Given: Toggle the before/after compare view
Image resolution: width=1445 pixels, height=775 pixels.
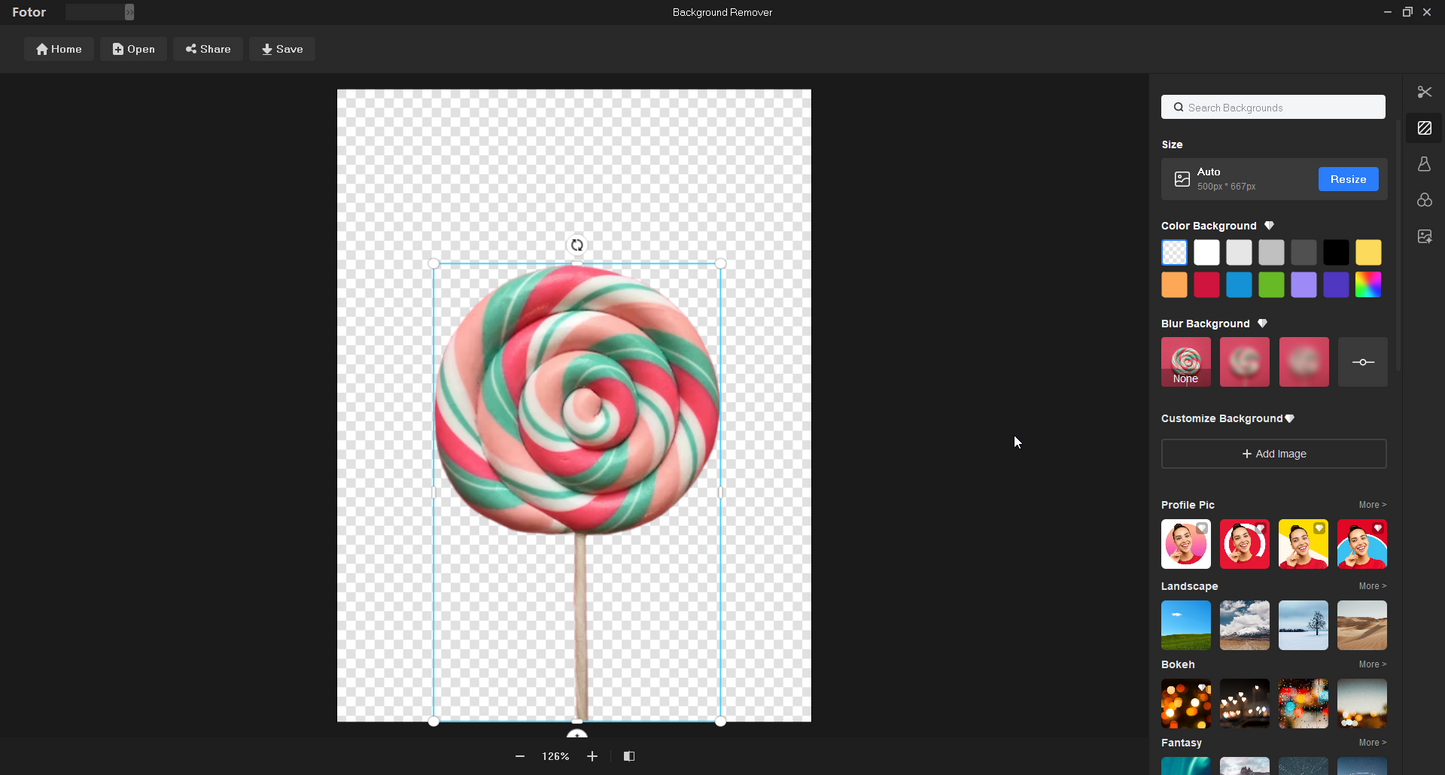Looking at the screenshot, I should 629,757.
